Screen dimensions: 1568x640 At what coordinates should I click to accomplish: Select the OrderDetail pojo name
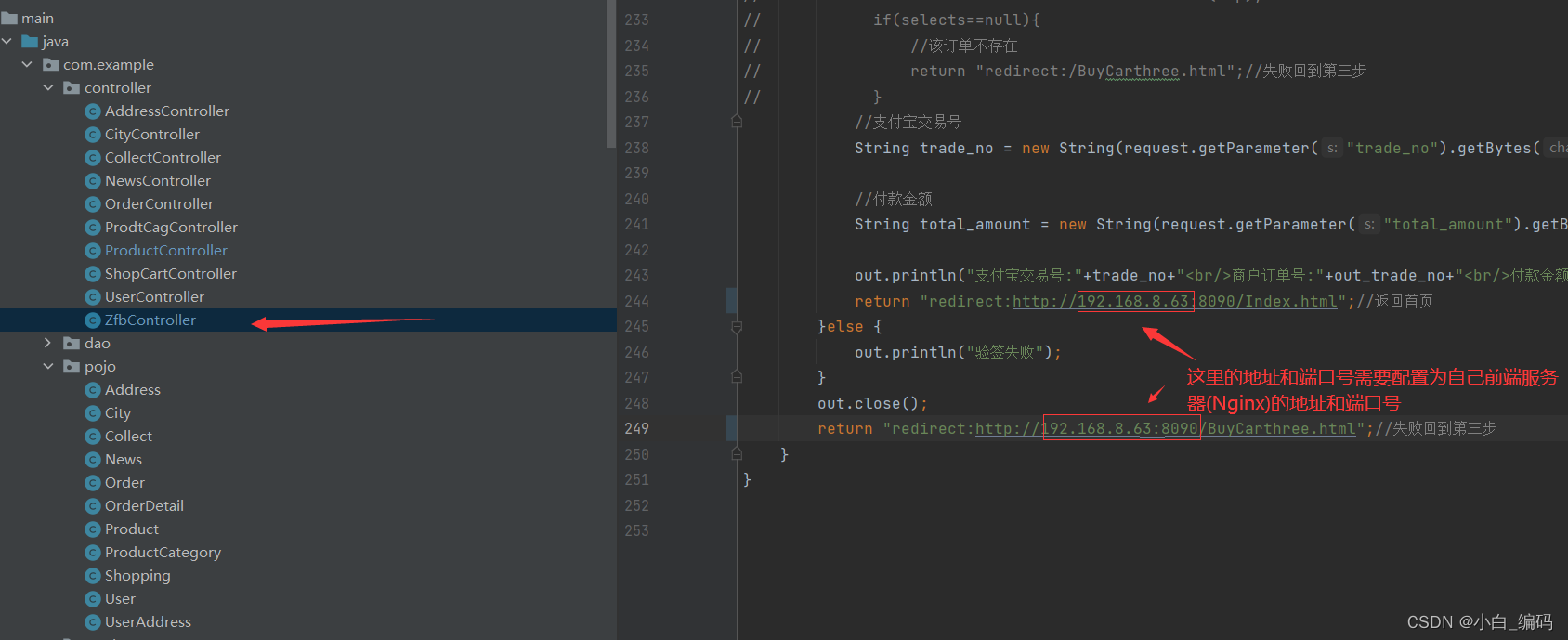click(x=144, y=505)
